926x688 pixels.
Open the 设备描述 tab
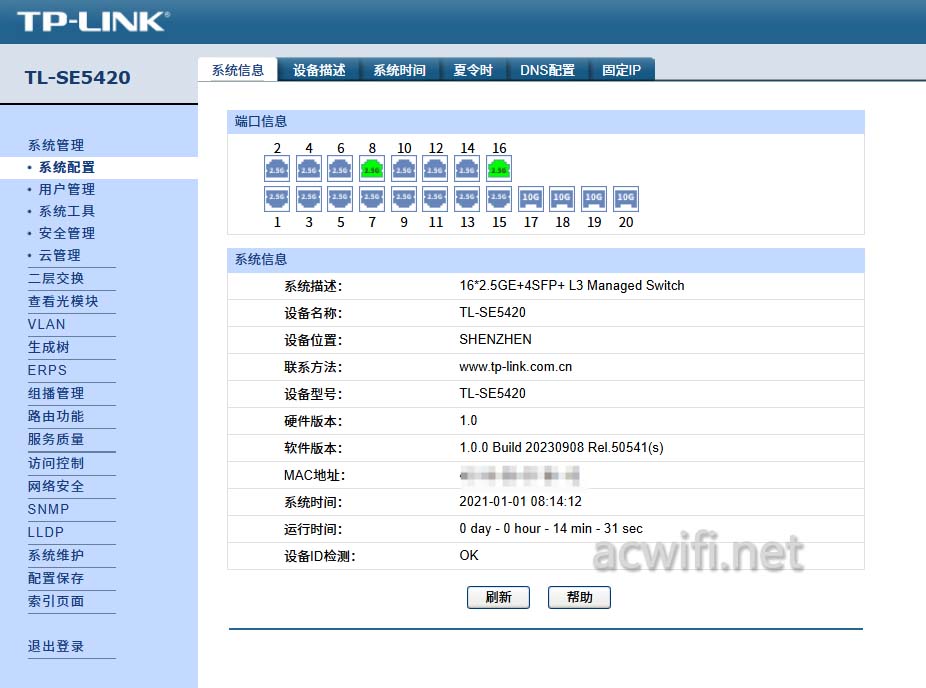pyautogui.click(x=319, y=70)
